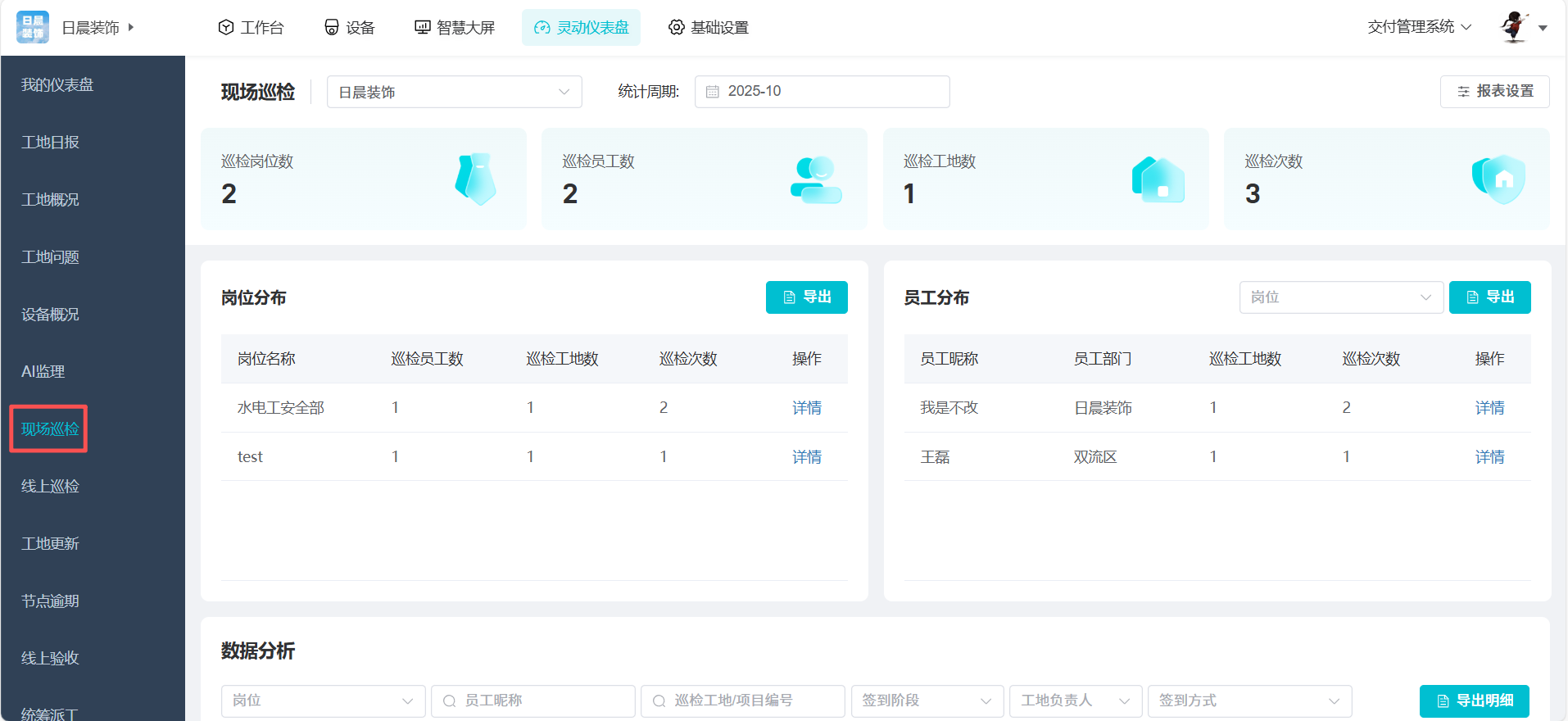Click the 巡检工地数 house icon
Screen dimensions: 1568x721
click(x=1158, y=179)
